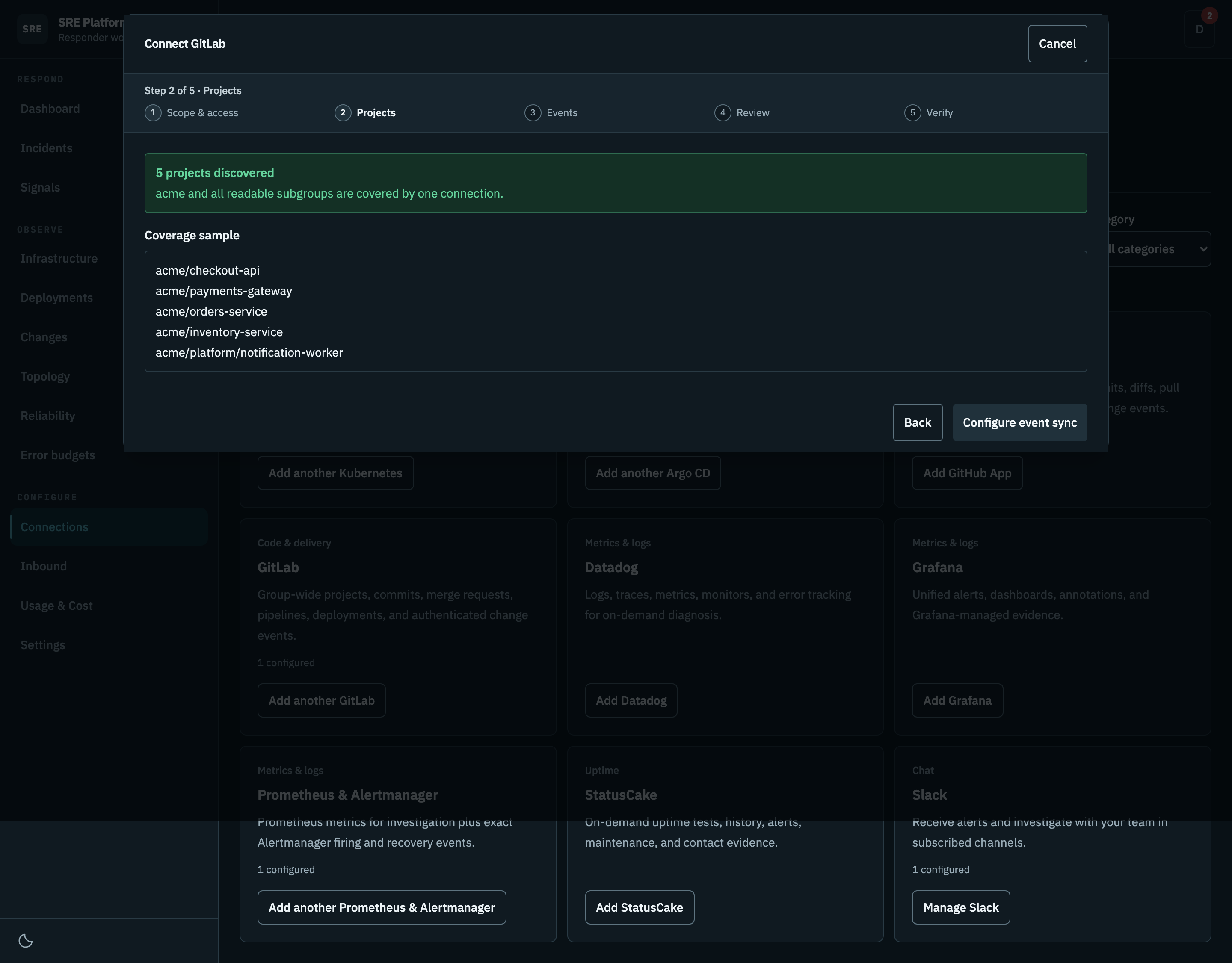Viewport: 1232px width, 963px height.
Task: Click acme/platform/notification-worker entry
Action: (249, 352)
